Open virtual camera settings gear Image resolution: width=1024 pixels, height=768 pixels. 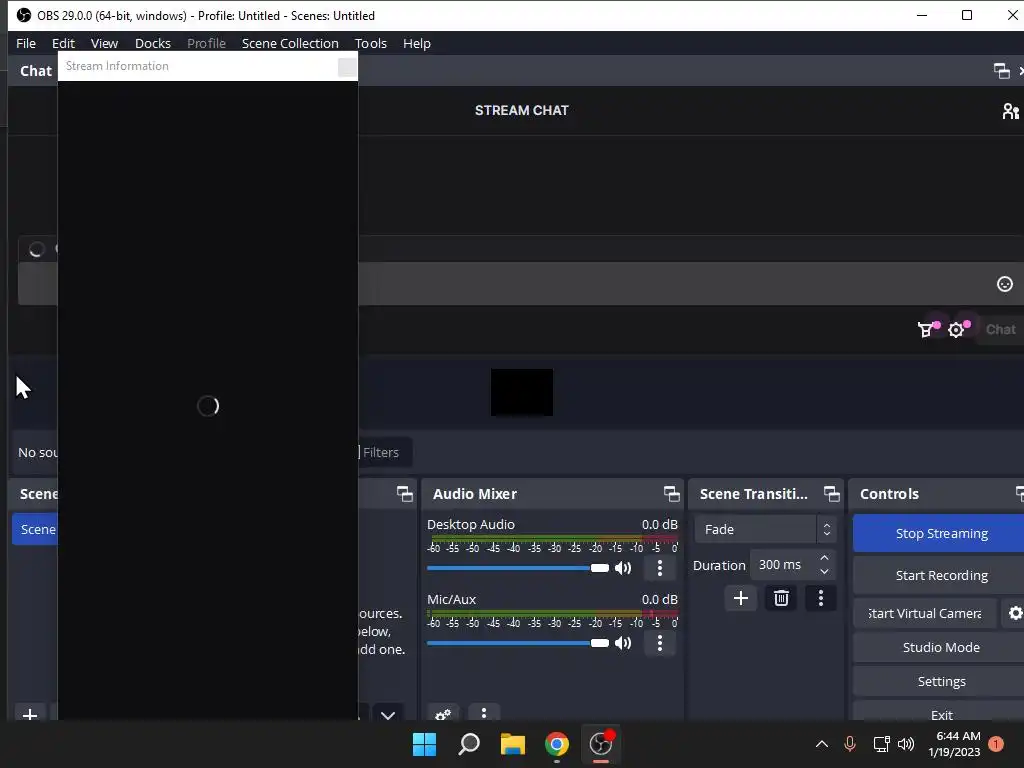tap(1015, 613)
